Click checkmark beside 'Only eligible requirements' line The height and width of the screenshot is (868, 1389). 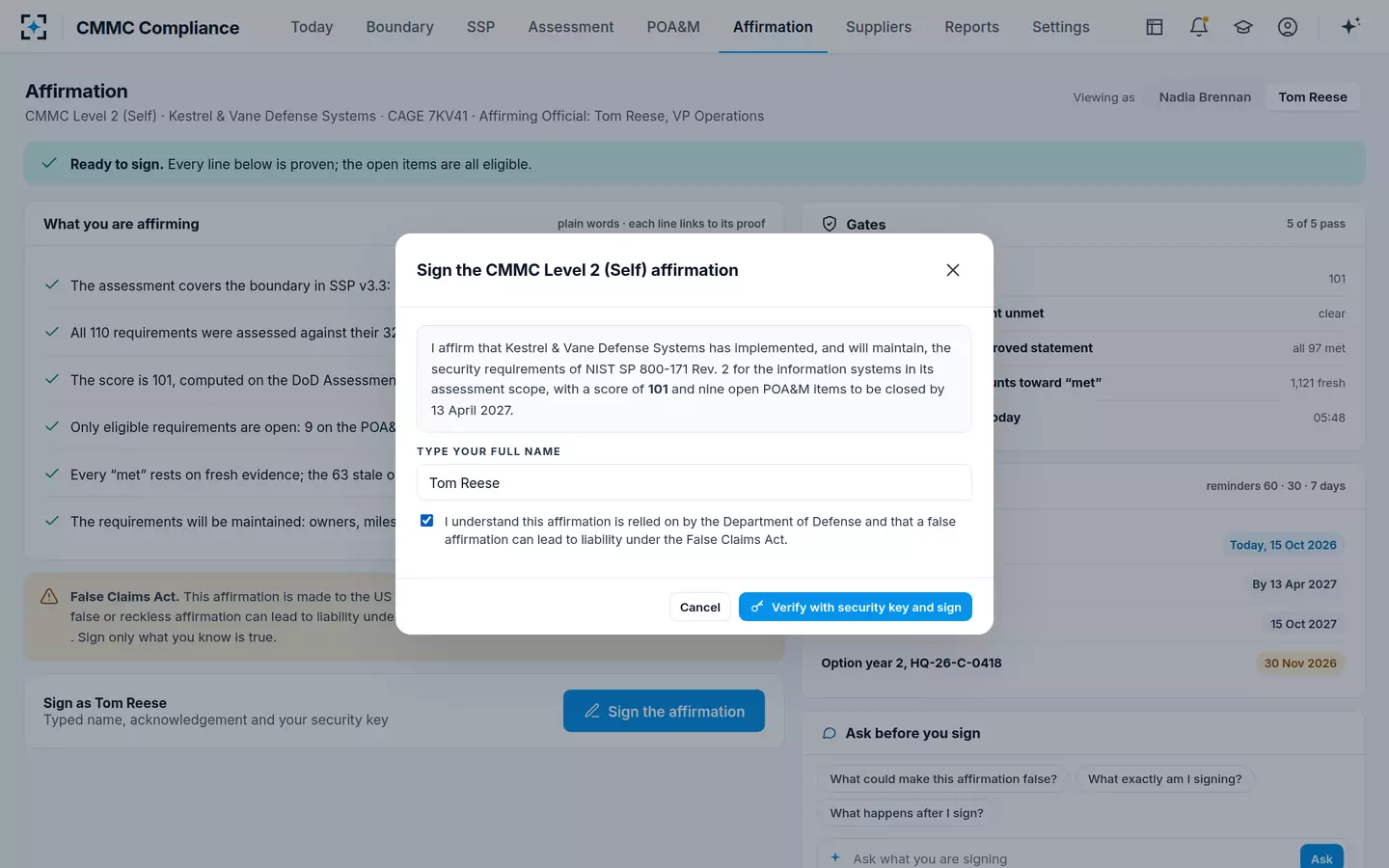52,426
